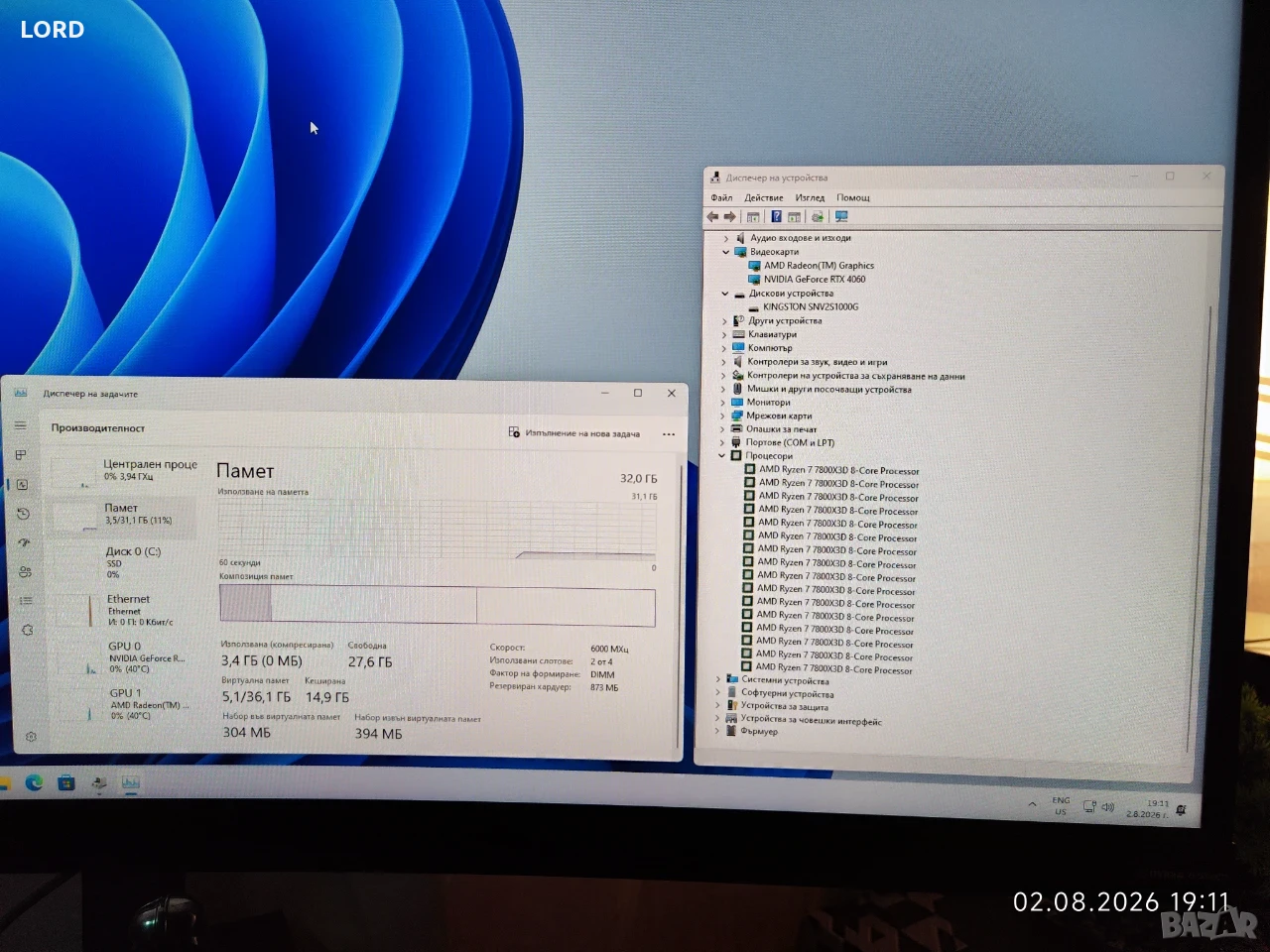The width and height of the screenshot is (1270, 952).
Task: Select 'Централен проце' CPU performance item
Action: (x=126, y=470)
